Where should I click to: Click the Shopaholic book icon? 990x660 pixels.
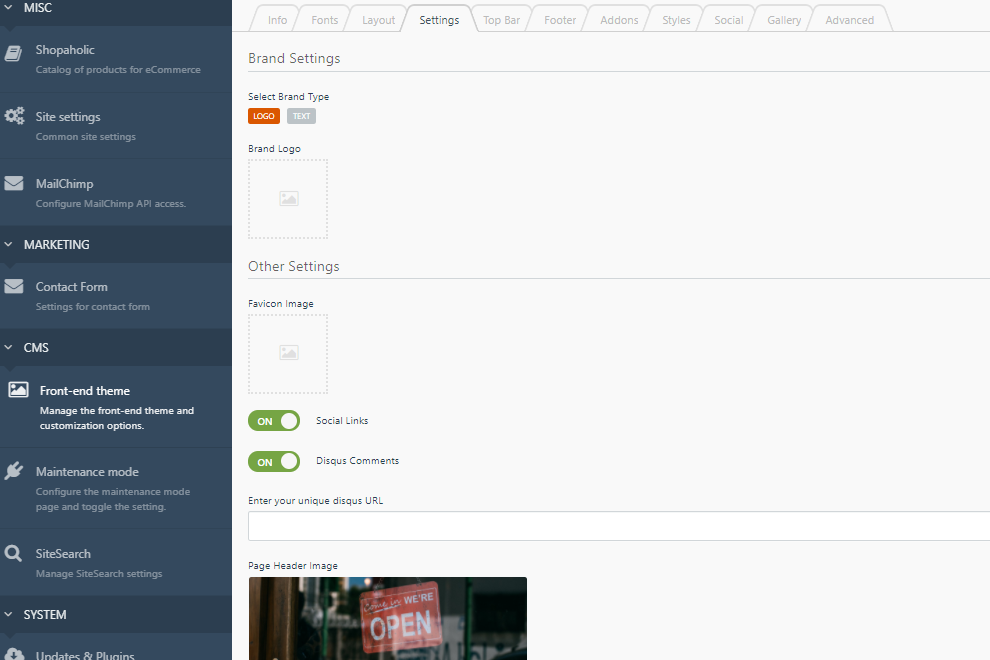click(13, 54)
